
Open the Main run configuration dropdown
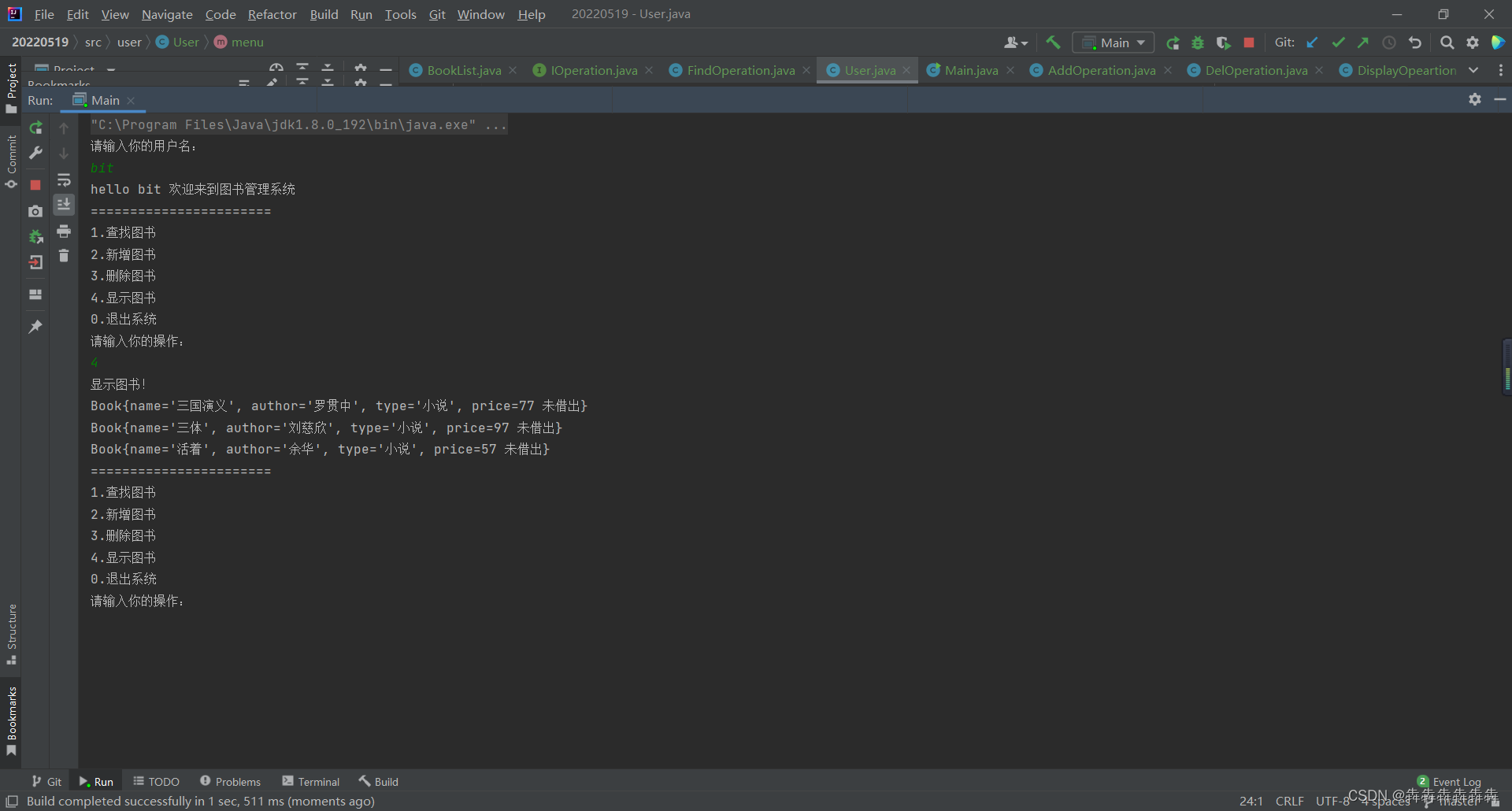[1114, 43]
